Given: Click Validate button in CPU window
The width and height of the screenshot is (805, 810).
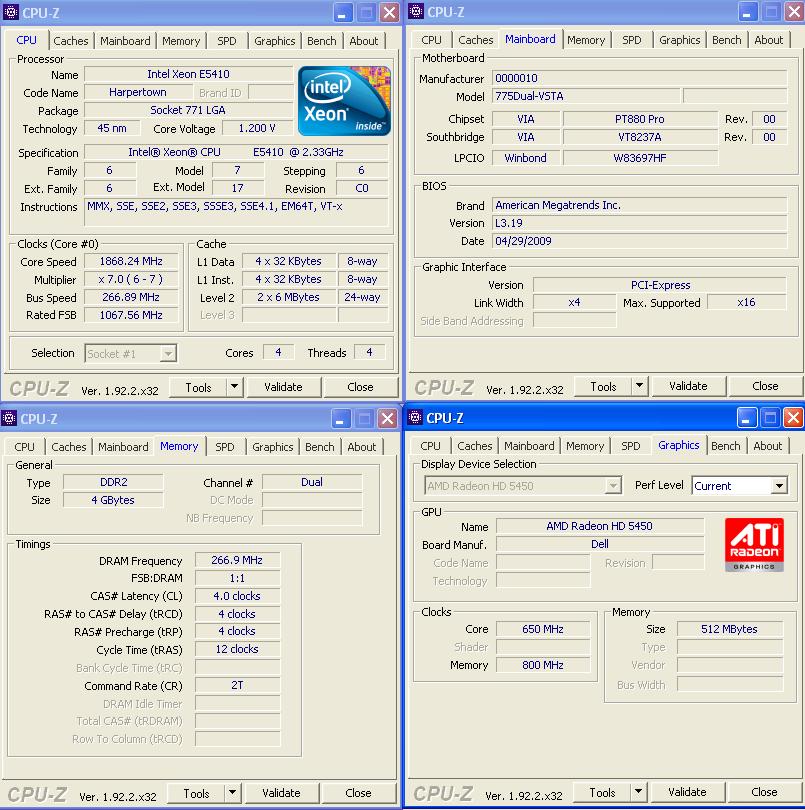Looking at the screenshot, I should pyautogui.click(x=284, y=387).
